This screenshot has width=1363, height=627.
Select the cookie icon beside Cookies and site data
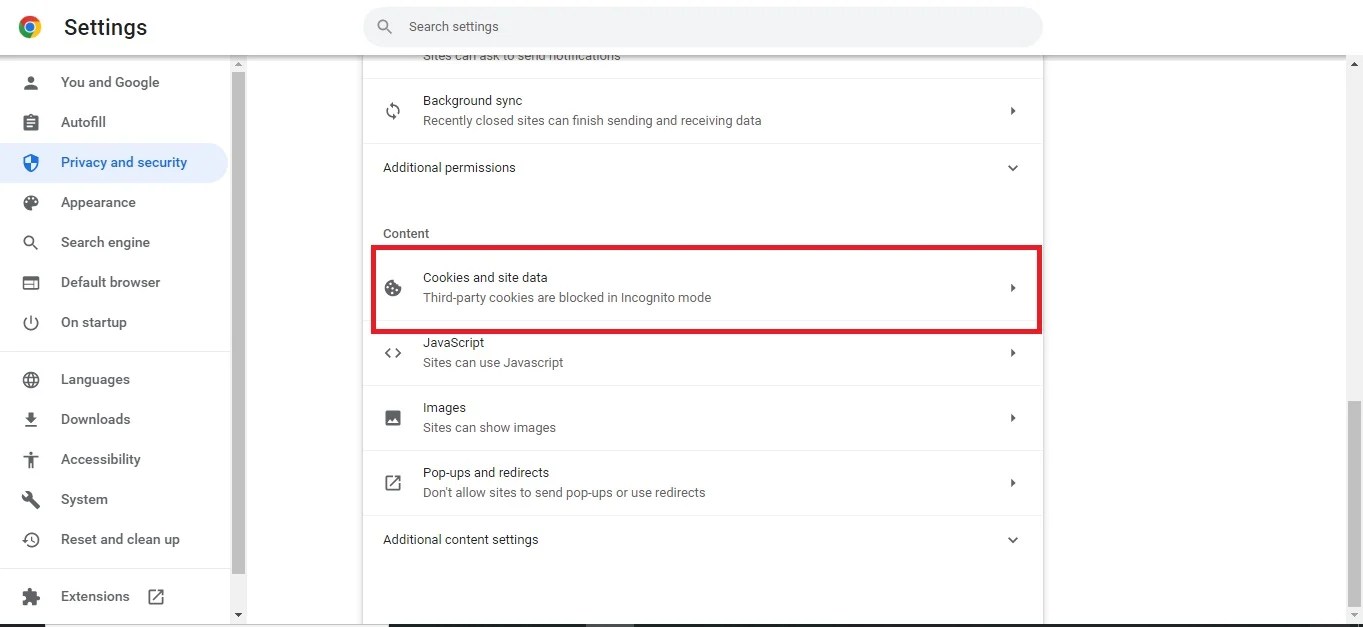(393, 288)
